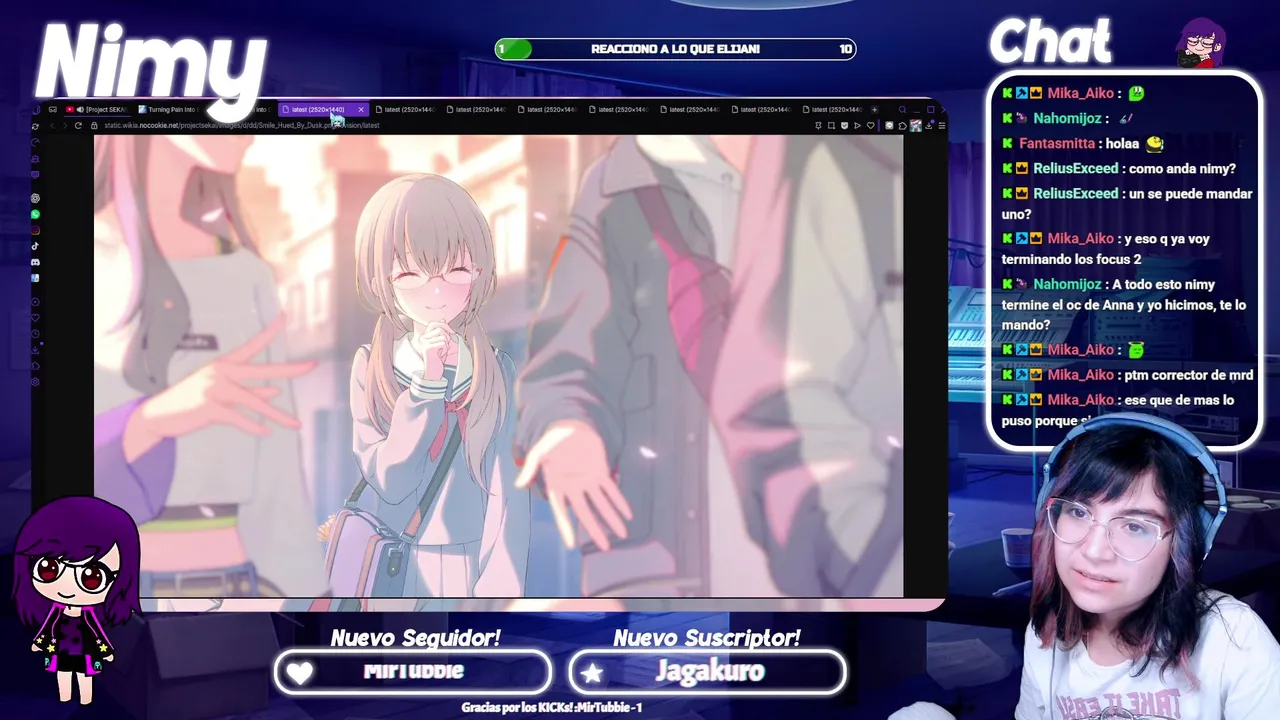The height and width of the screenshot is (720, 1280).
Task: Open settings gear in the sidebar
Action: pos(35,381)
